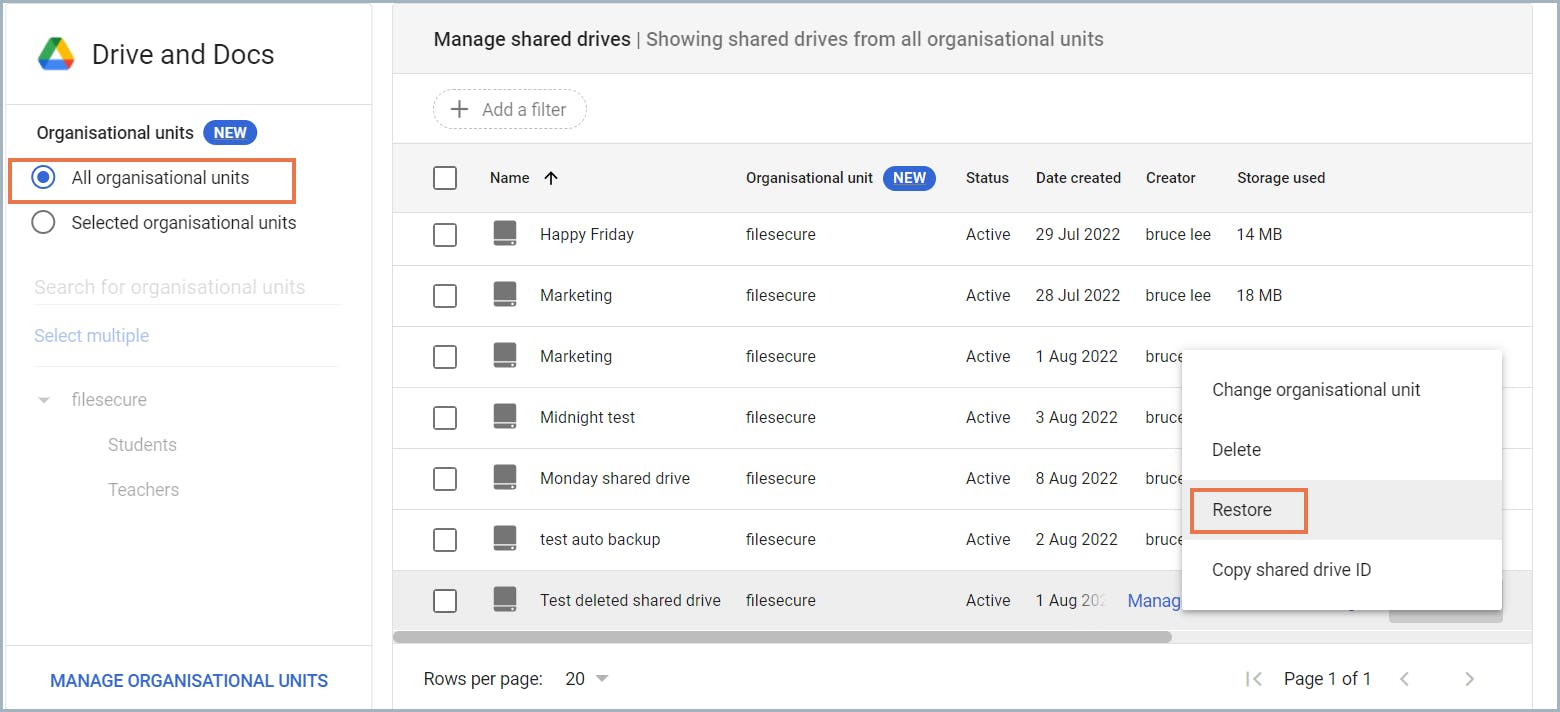The image size is (1560, 712).
Task: Open MANAGE ORGANISATIONAL UNITS link
Action: click(189, 681)
